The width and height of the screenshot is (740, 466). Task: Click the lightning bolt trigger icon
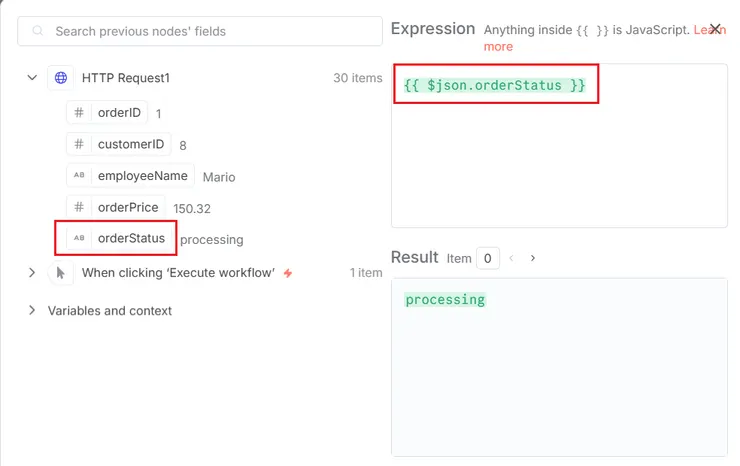coord(288,273)
